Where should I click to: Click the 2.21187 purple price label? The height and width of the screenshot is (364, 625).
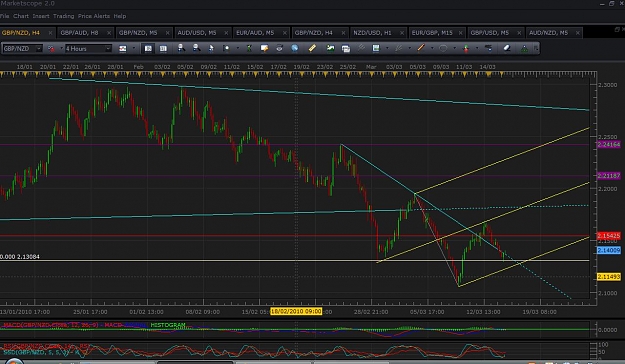tap(609, 176)
